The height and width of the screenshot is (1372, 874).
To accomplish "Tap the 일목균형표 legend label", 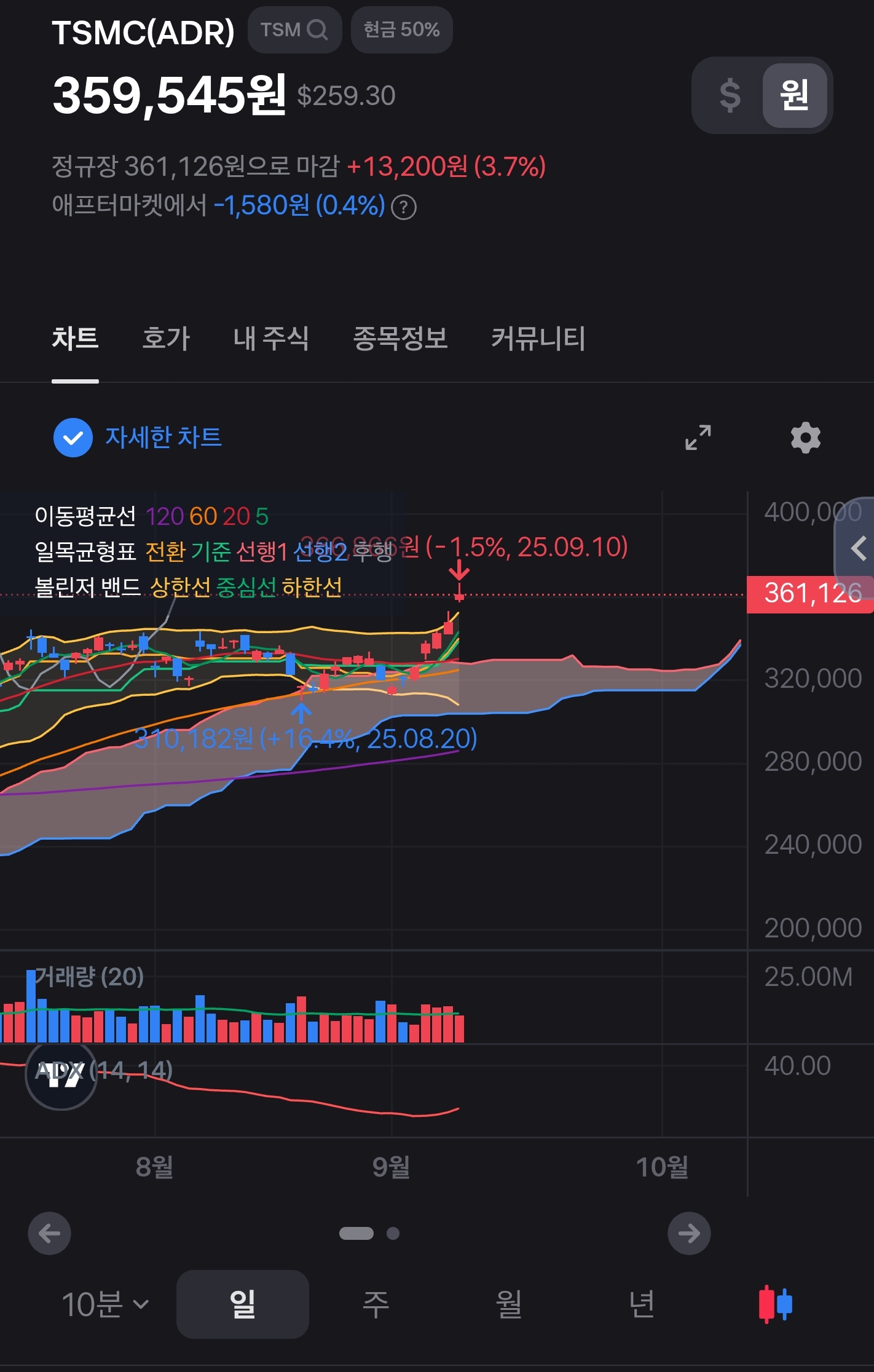I will 85,551.
